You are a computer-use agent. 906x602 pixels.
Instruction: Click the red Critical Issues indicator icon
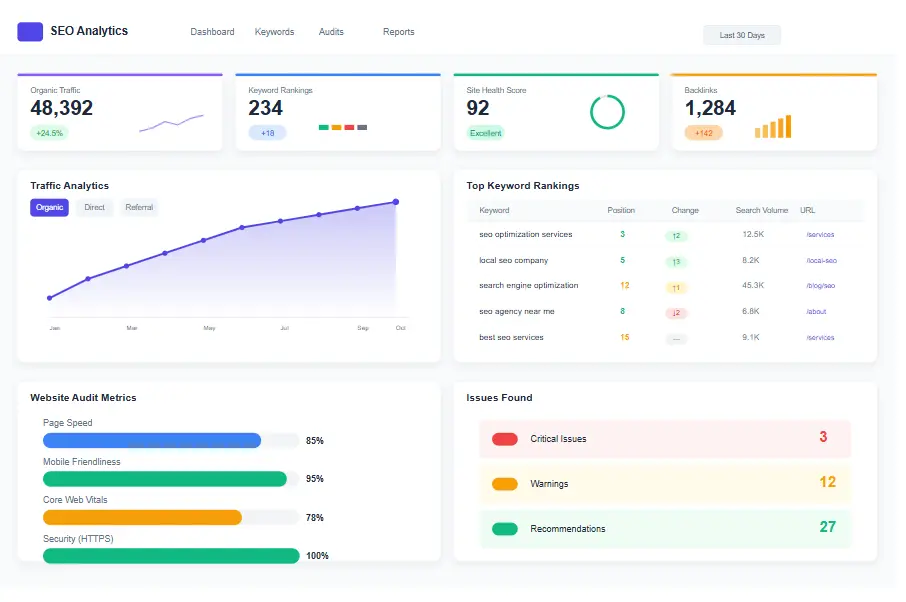point(505,438)
